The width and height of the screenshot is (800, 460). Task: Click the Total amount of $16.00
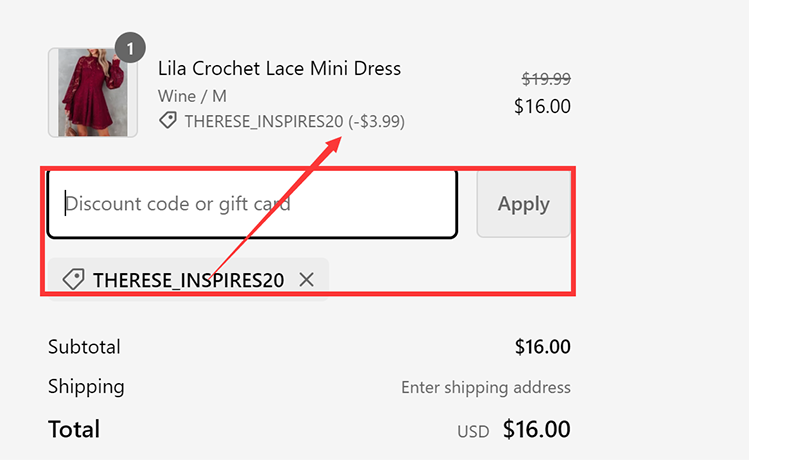click(x=536, y=429)
